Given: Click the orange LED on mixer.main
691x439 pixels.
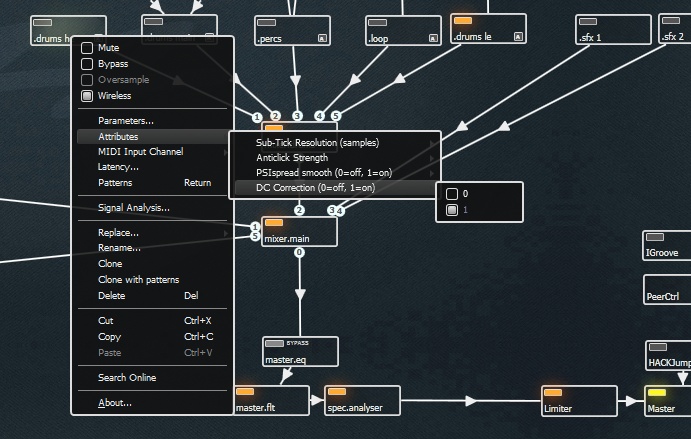Looking at the screenshot, I should click(274, 223).
